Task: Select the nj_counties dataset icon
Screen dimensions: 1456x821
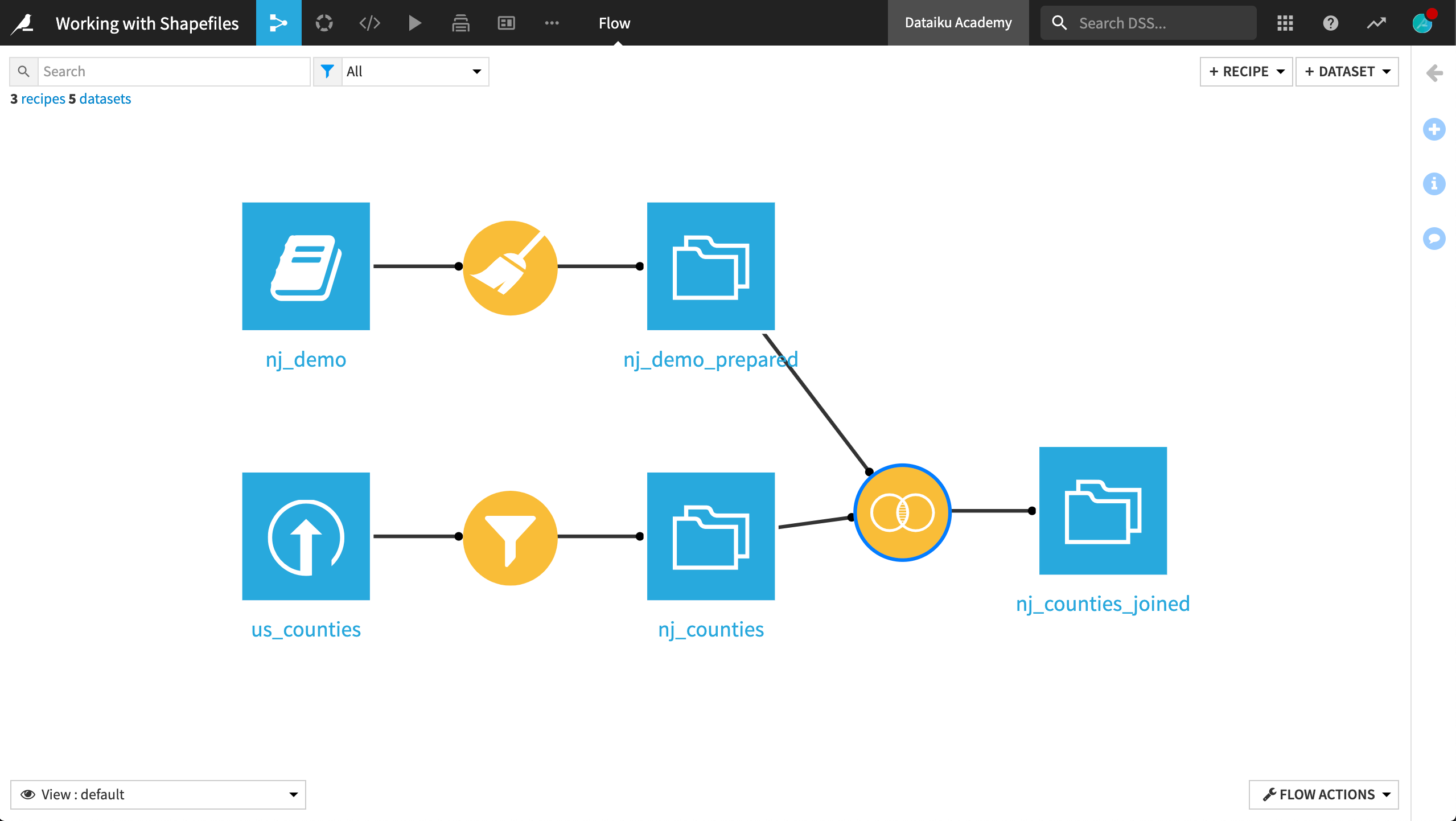Action: [710, 536]
